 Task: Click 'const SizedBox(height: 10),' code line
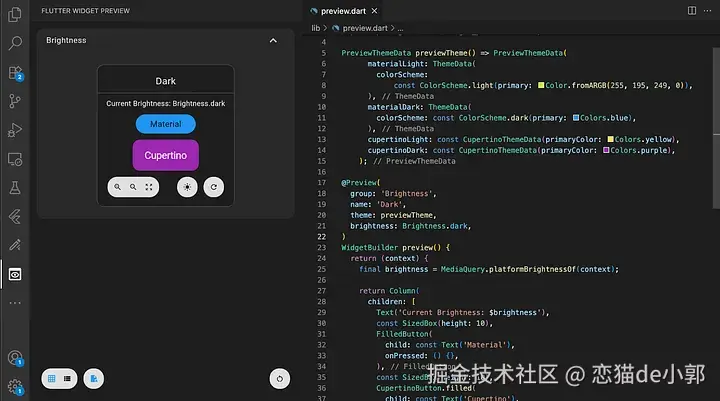point(434,323)
